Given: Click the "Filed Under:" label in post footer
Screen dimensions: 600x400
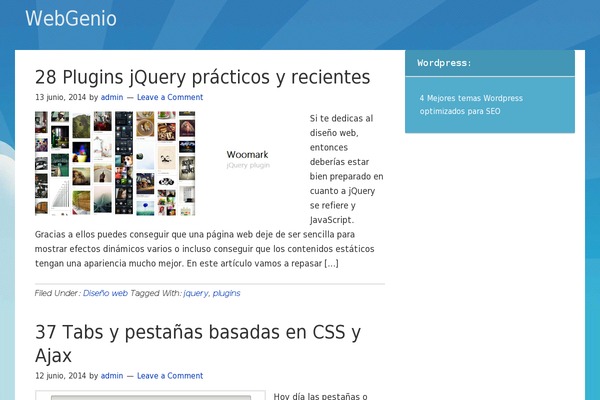Looking at the screenshot, I should pos(57,294).
